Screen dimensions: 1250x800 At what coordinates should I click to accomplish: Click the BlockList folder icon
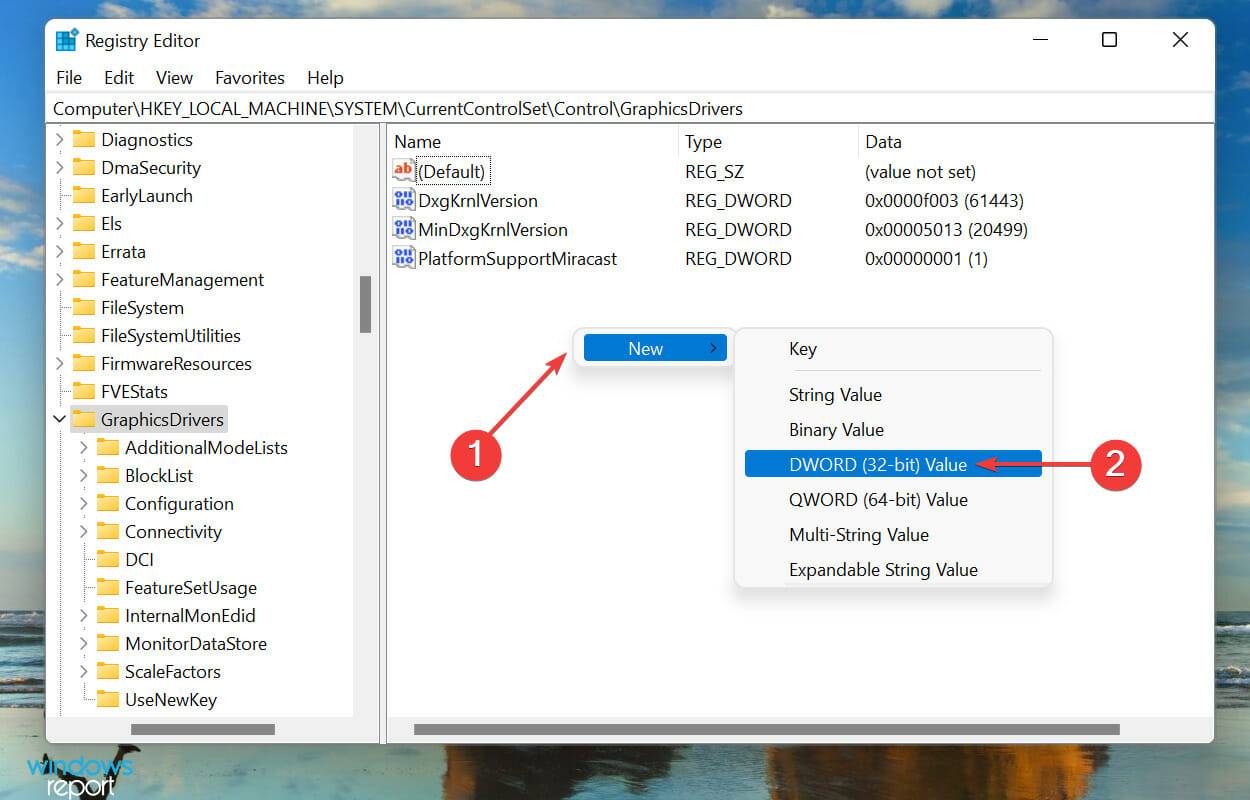click(109, 475)
